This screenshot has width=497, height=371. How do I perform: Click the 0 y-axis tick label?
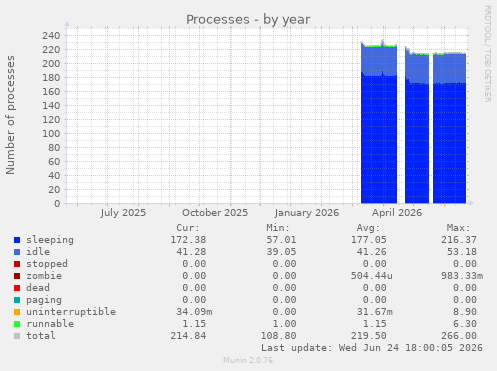pos(58,204)
